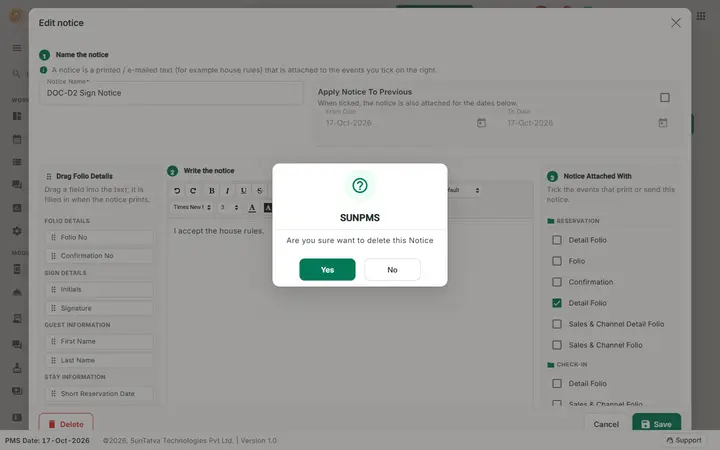Screen dimensions: 720x450
Task: Tick Reservation Sales & Channel Folio checkbox
Action: [557, 345]
